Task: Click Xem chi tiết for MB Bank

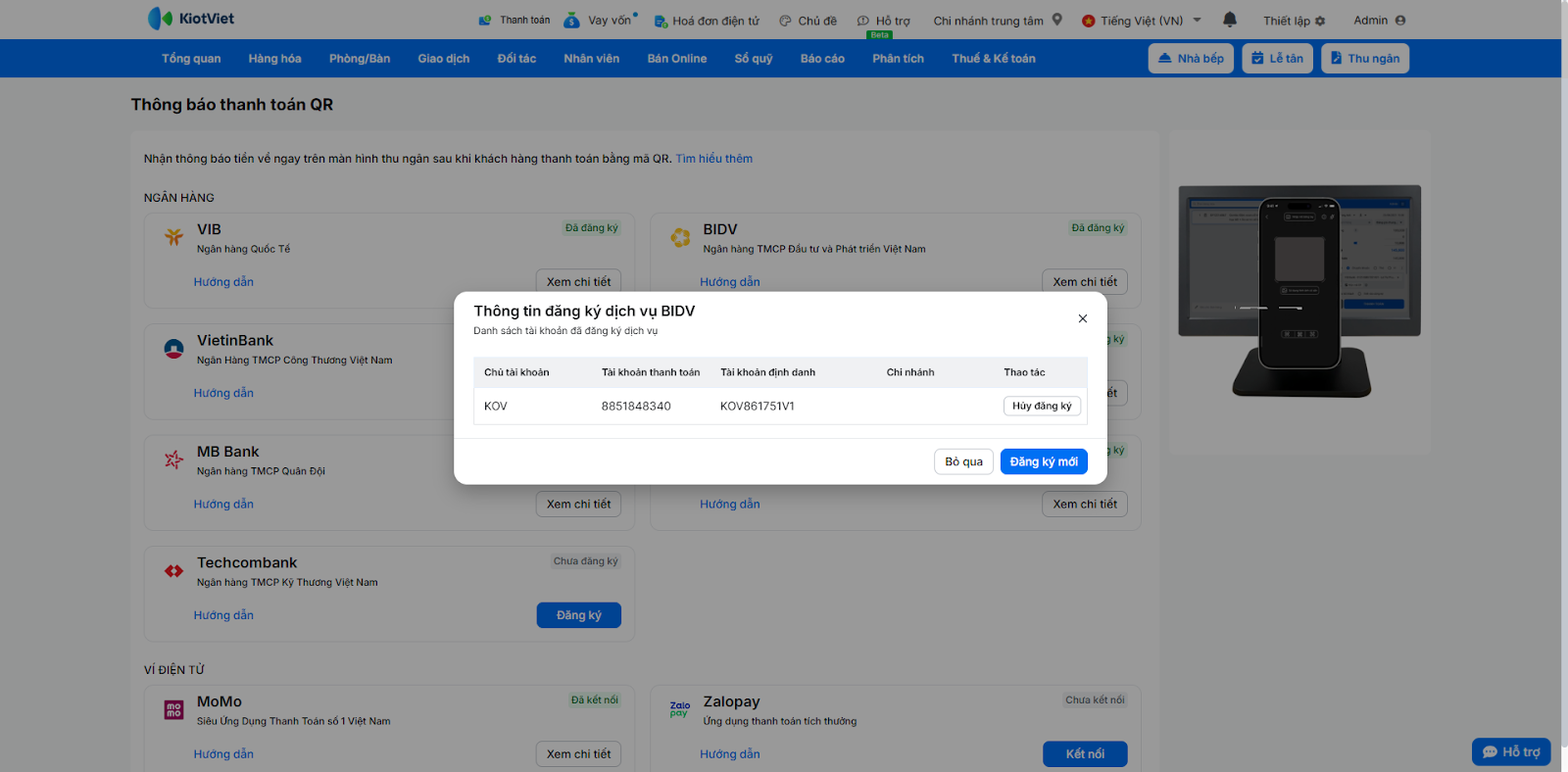Action: (x=579, y=505)
